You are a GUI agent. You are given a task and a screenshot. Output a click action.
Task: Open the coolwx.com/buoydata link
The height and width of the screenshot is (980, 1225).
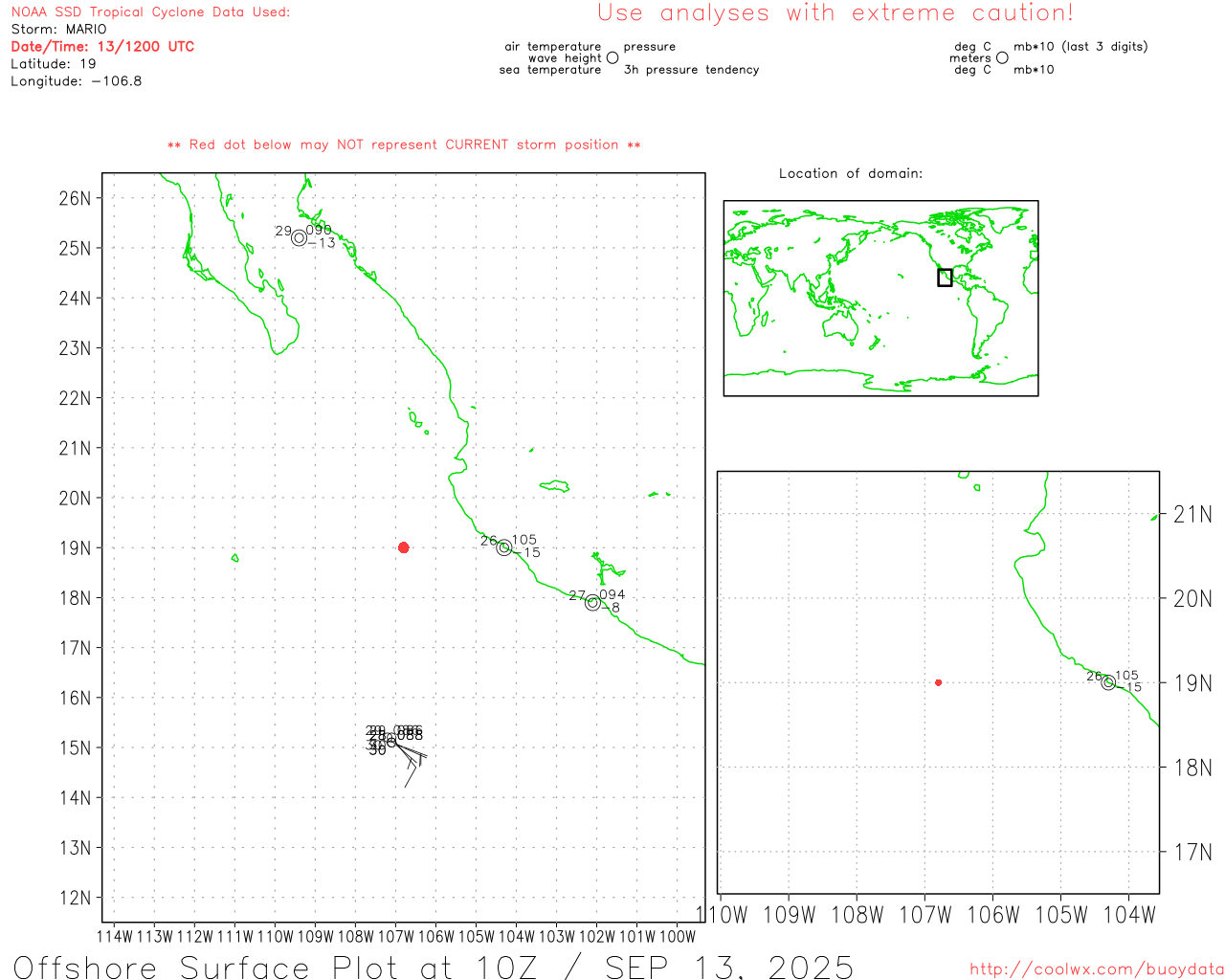click(1097, 969)
